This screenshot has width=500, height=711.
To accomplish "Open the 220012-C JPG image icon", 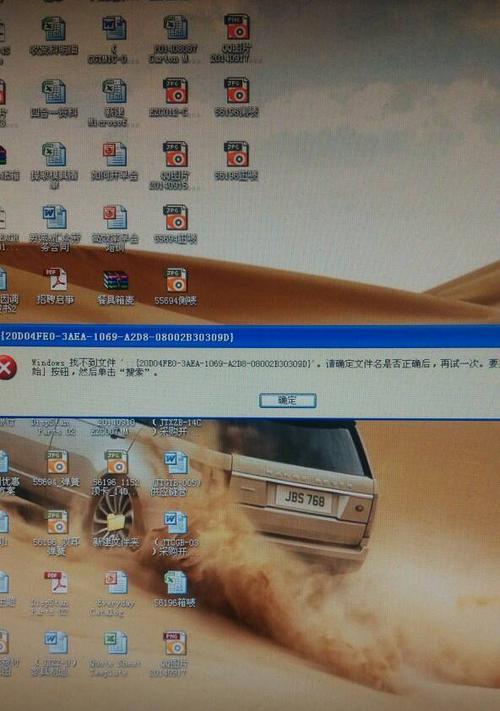I will 175,97.
